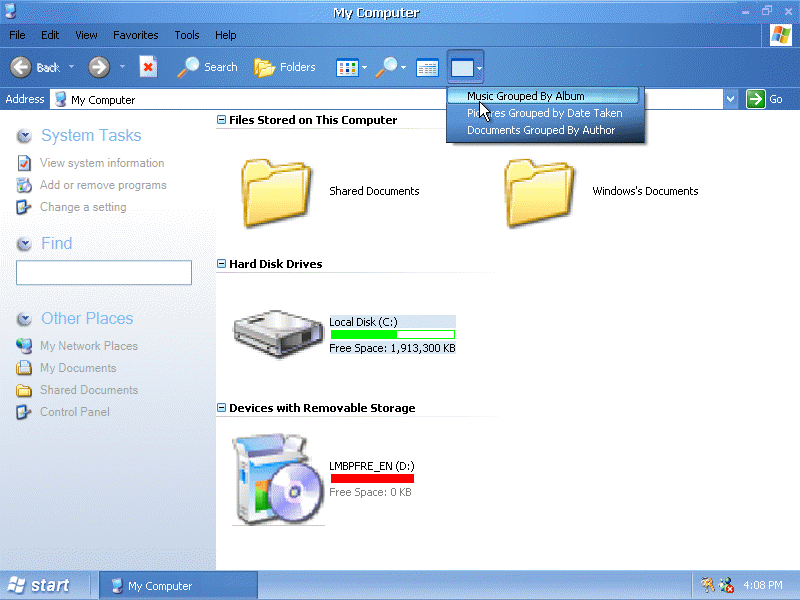The image size is (800, 600).
Task: Click the green Local Disk usage bar
Action: (x=392, y=335)
